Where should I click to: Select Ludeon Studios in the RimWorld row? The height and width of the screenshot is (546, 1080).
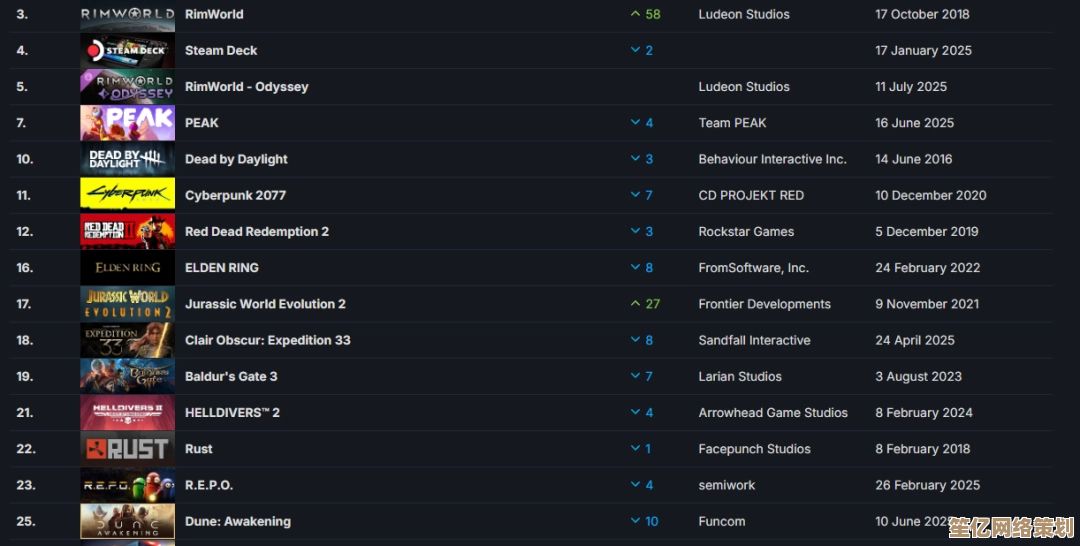[x=744, y=14]
